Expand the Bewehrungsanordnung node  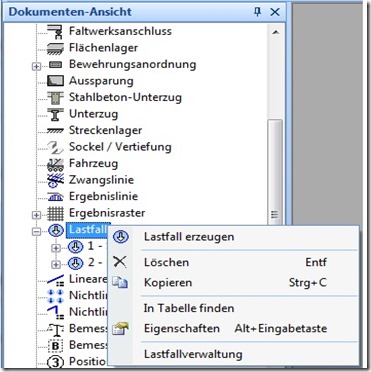click(x=36, y=66)
